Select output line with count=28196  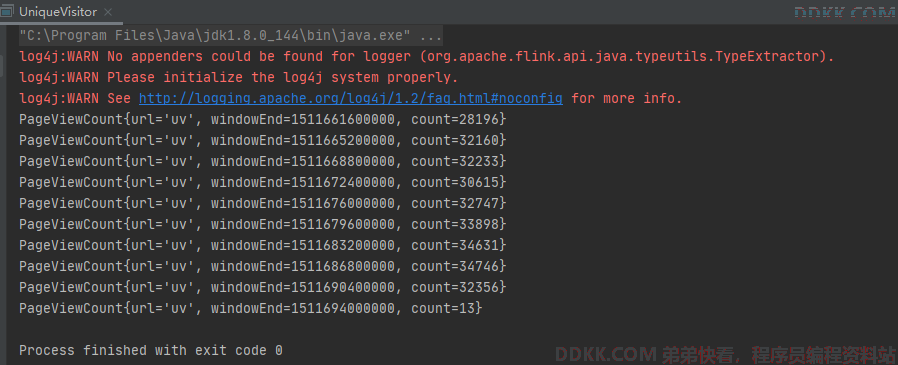tap(263, 119)
